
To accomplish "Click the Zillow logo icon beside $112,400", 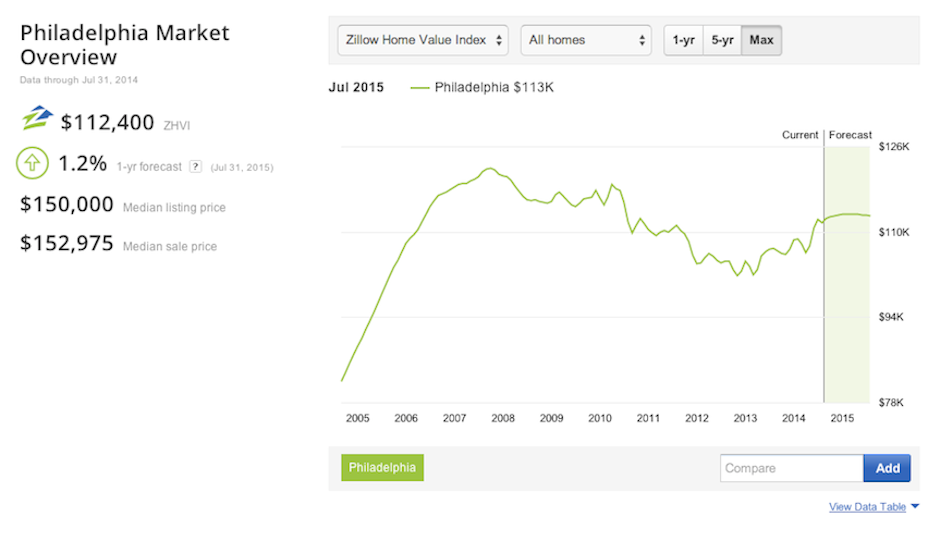I will [x=38, y=120].
